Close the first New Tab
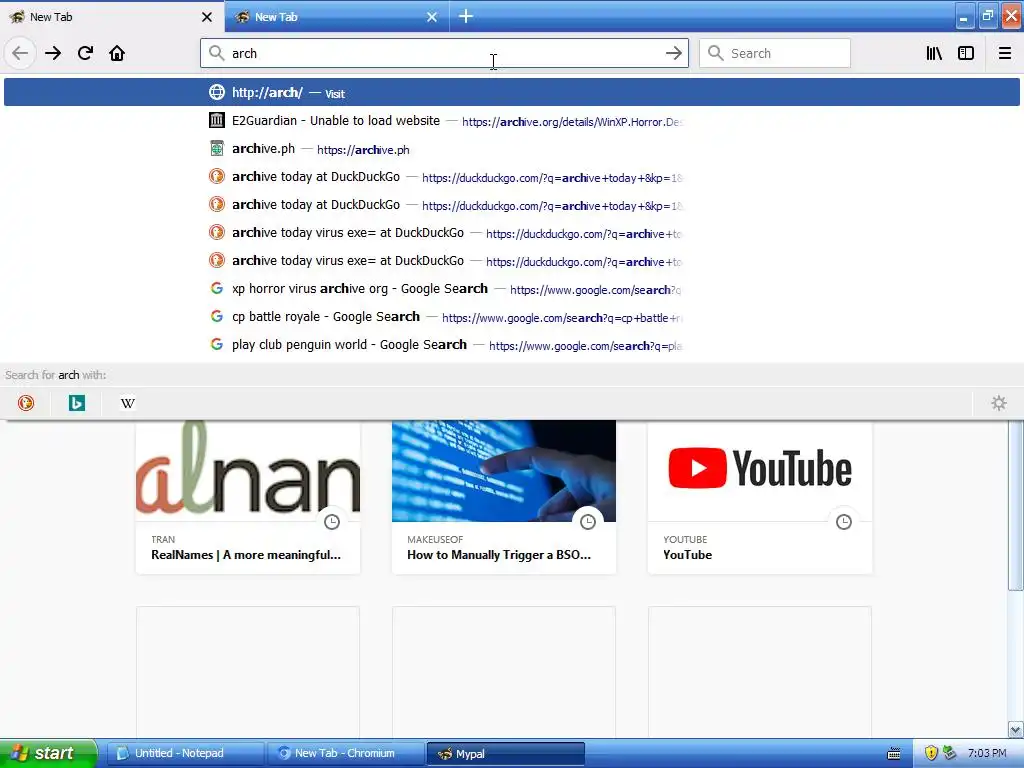1024x768 pixels. (x=207, y=17)
